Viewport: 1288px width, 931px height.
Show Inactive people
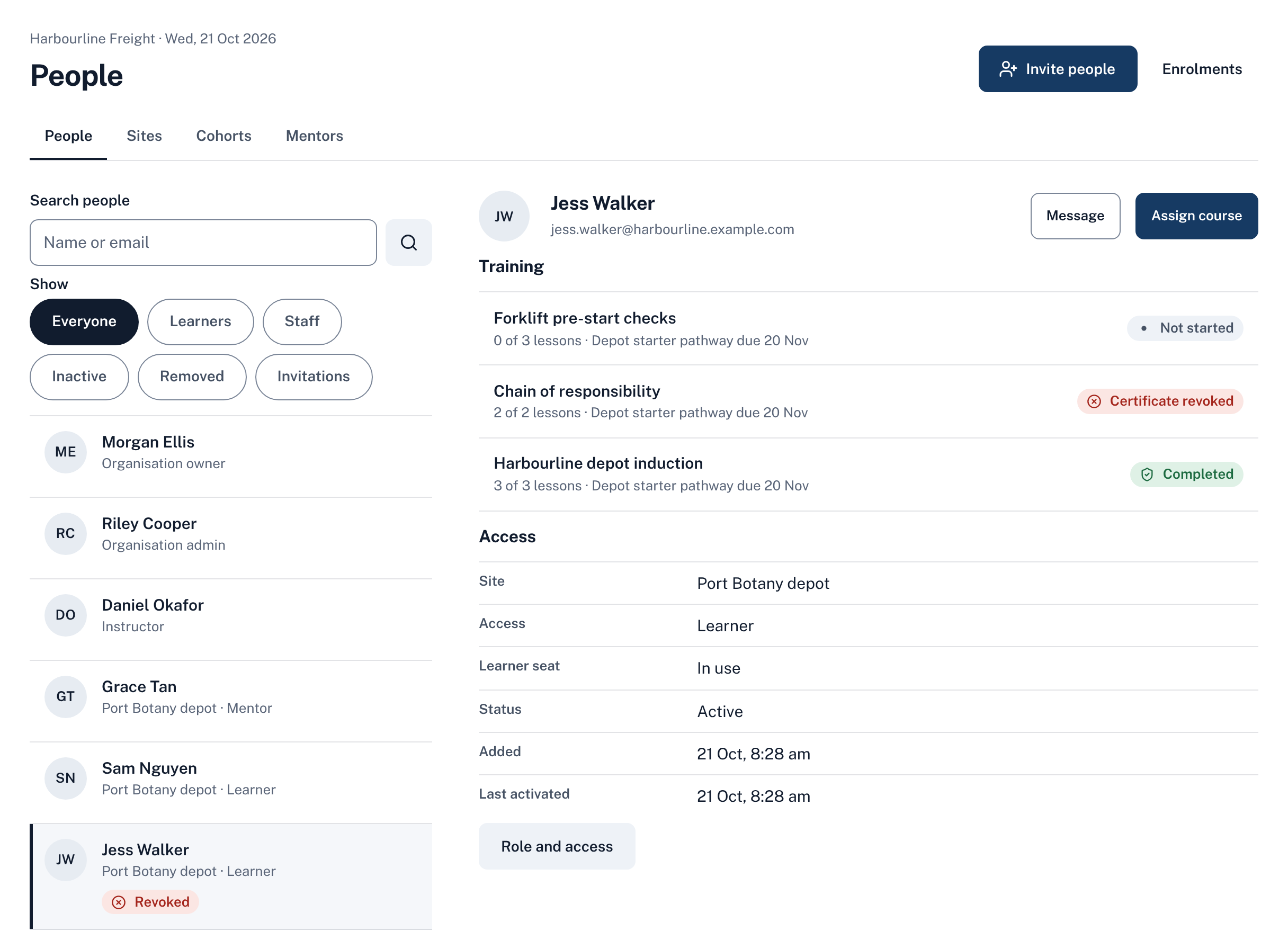(79, 377)
